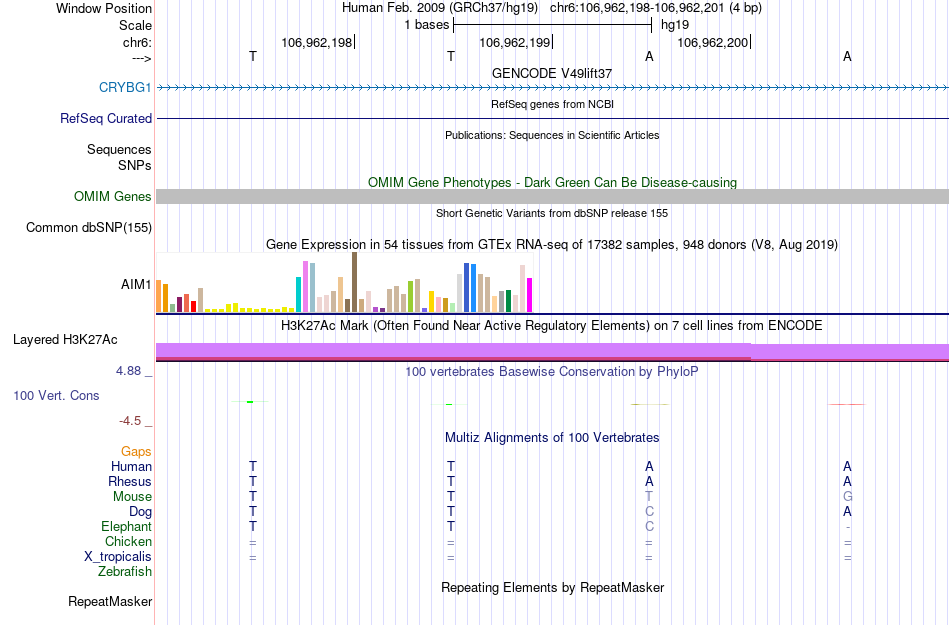Open the Layered H3K27Ac track label
This screenshot has height=625, width=950.
click(x=65, y=339)
